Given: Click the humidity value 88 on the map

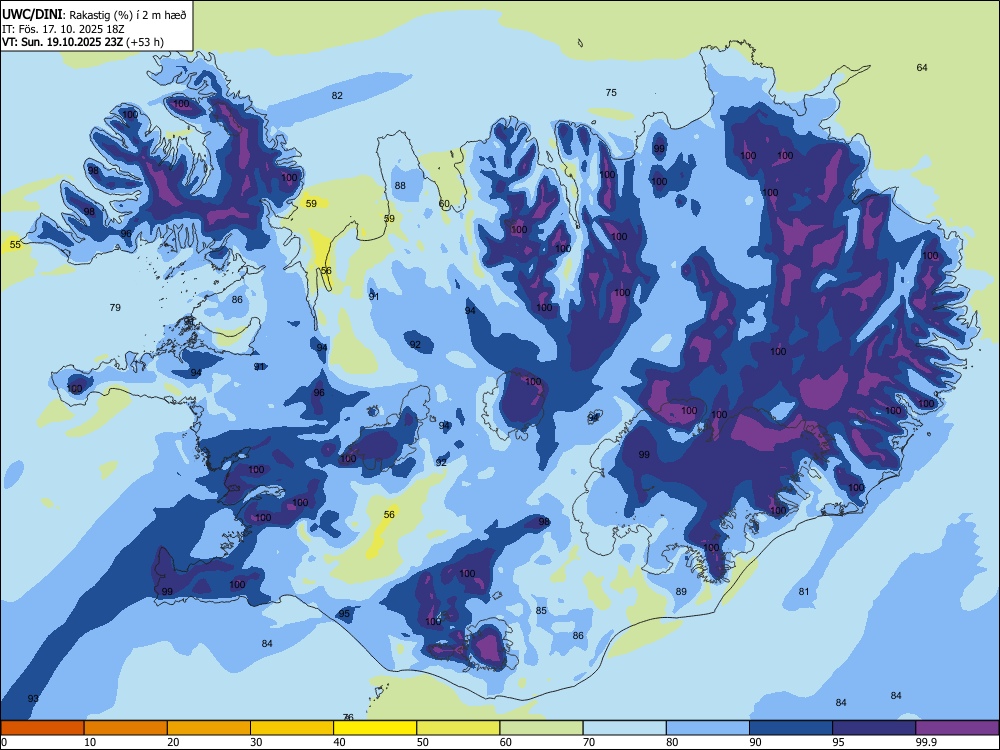Looking at the screenshot, I should [x=400, y=186].
